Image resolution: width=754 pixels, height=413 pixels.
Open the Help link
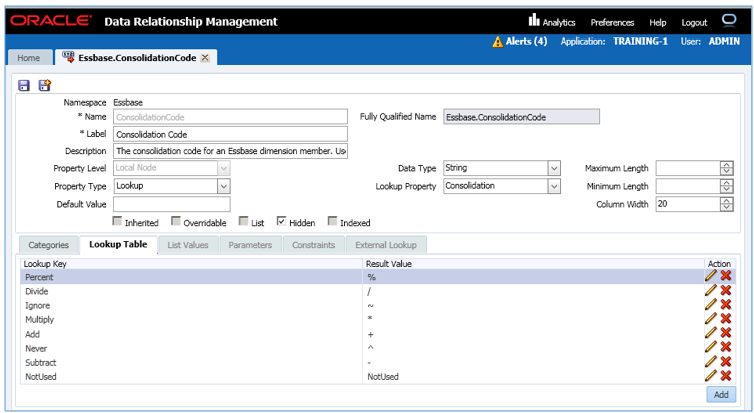tap(657, 22)
